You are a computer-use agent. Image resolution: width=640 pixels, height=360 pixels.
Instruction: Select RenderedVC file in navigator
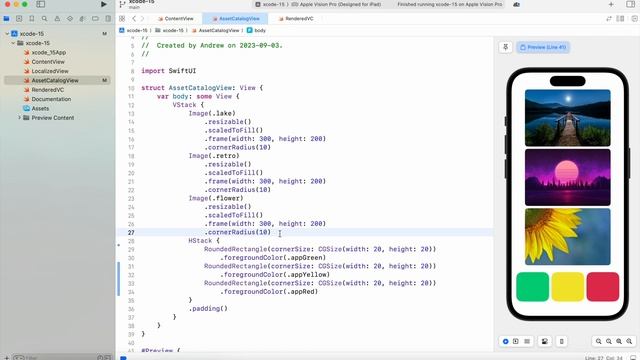pyautogui.click(x=44, y=90)
